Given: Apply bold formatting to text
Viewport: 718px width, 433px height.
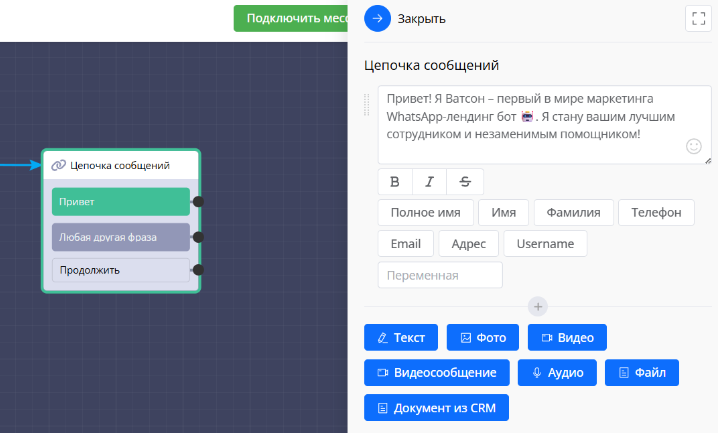Looking at the screenshot, I should coord(394,181).
